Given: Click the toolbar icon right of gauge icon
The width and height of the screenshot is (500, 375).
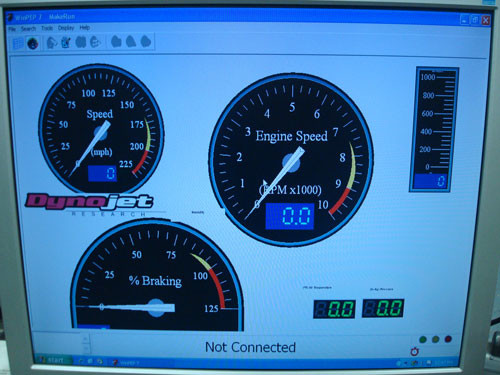Looking at the screenshot, I should pyautogui.click(x=52, y=43).
